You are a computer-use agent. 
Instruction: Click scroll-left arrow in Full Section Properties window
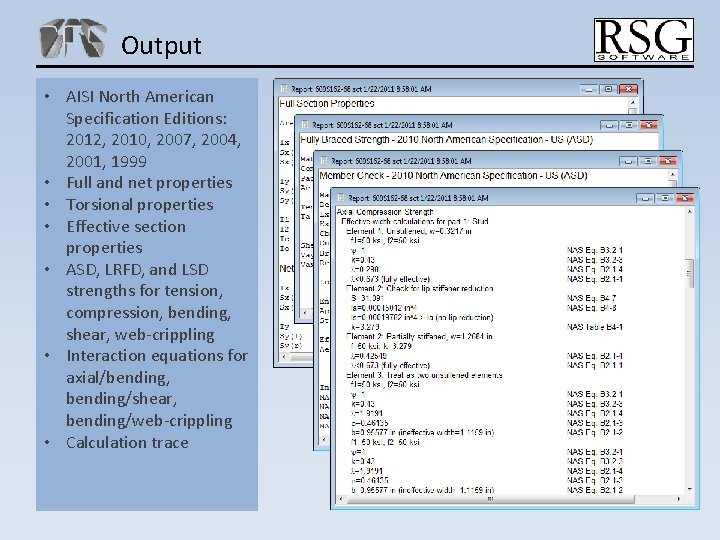[284, 357]
